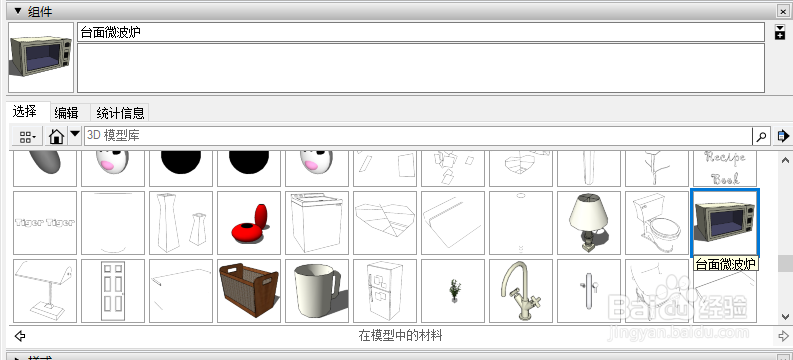Select the table lamp component
Image resolution: width=793 pixels, height=360 pixels.
click(589, 222)
